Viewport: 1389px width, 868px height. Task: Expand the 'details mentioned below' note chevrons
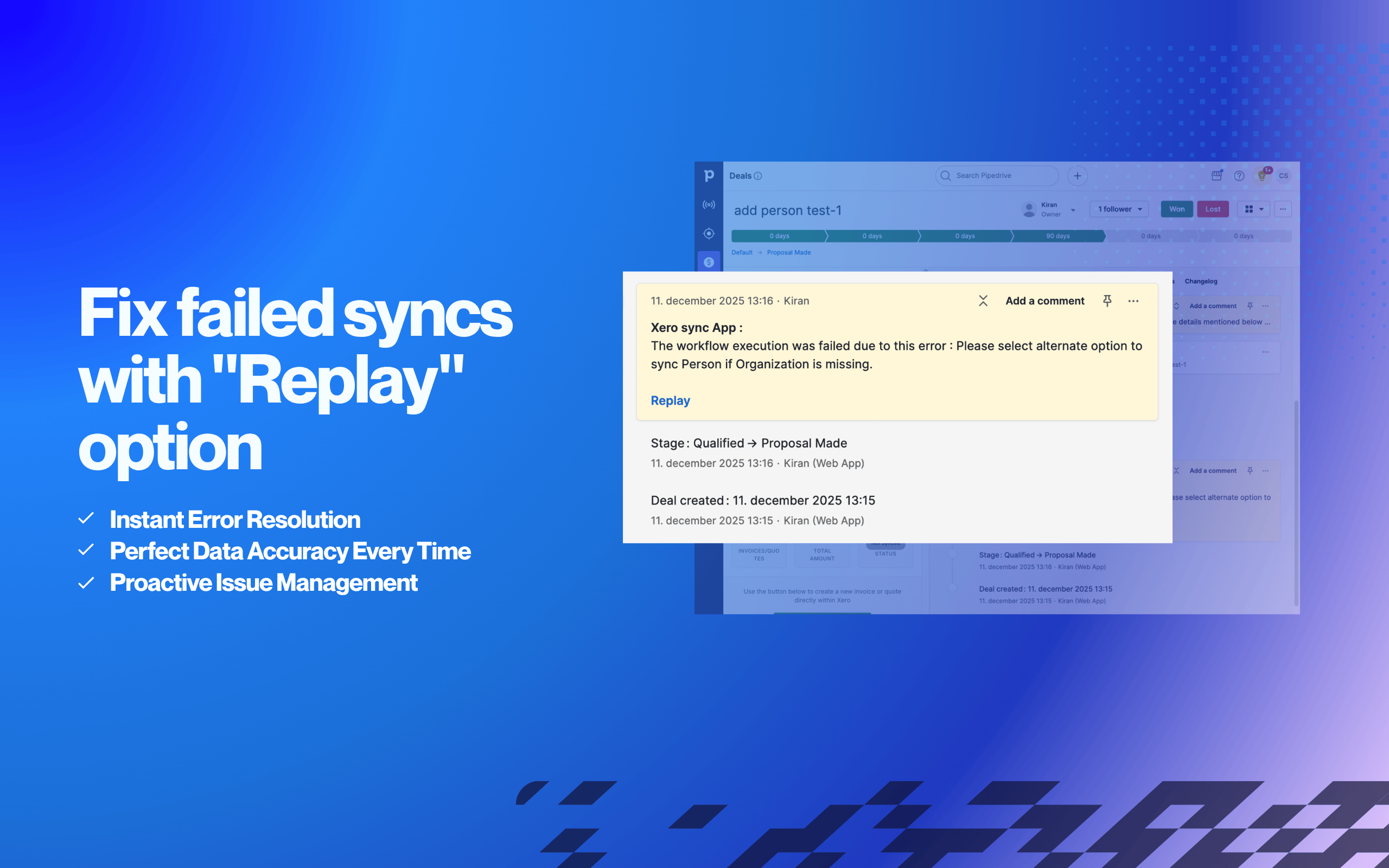tap(1176, 306)
